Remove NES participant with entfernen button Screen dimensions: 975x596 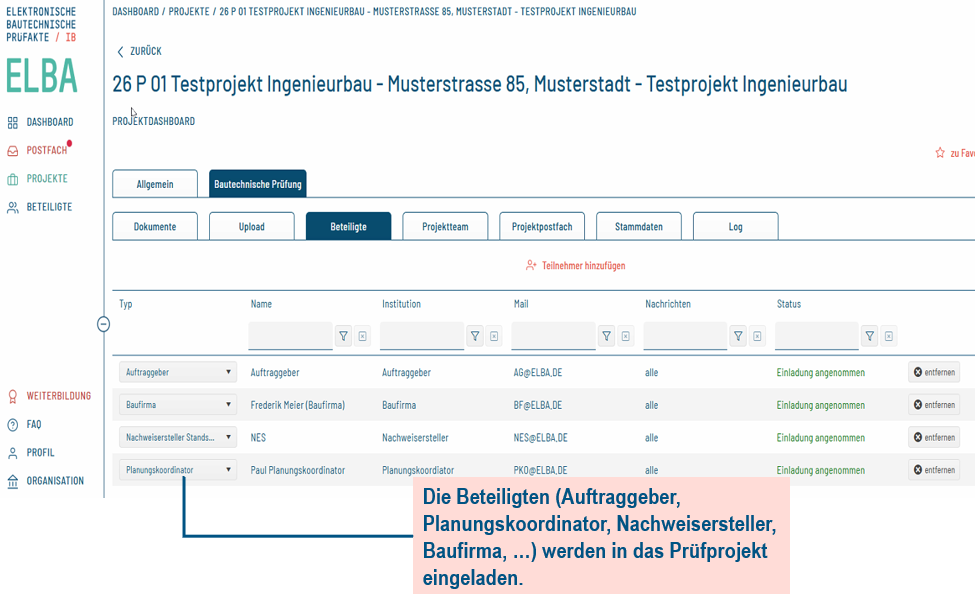tap(934, 437)
